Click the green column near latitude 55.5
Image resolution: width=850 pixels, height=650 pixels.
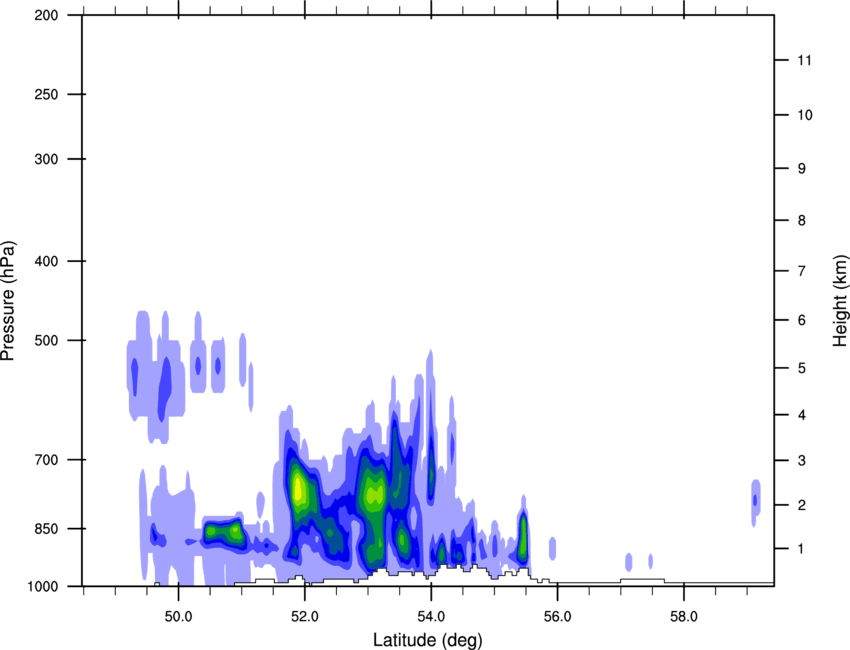(522, 540)
